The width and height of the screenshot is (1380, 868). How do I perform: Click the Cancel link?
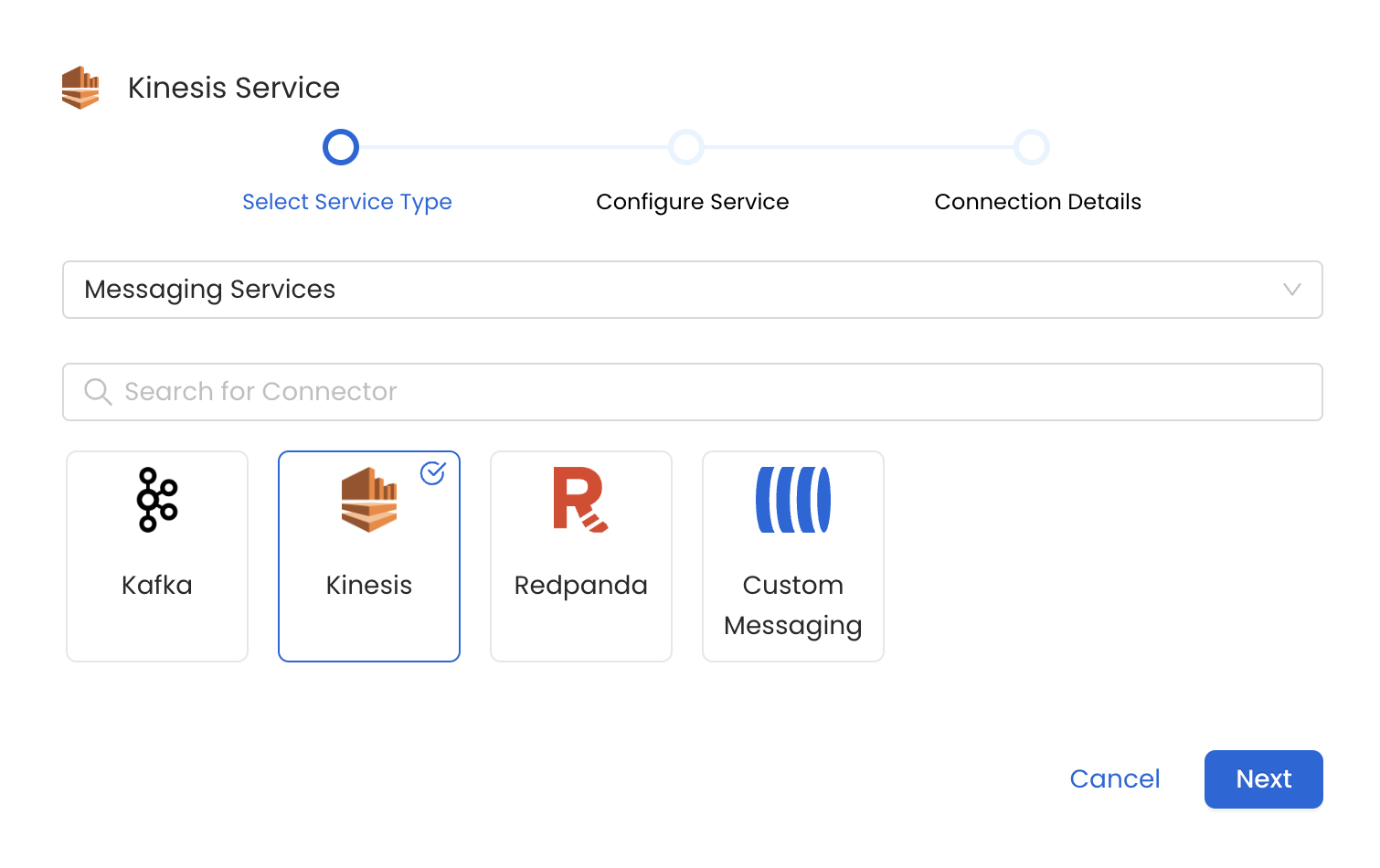1114,778
